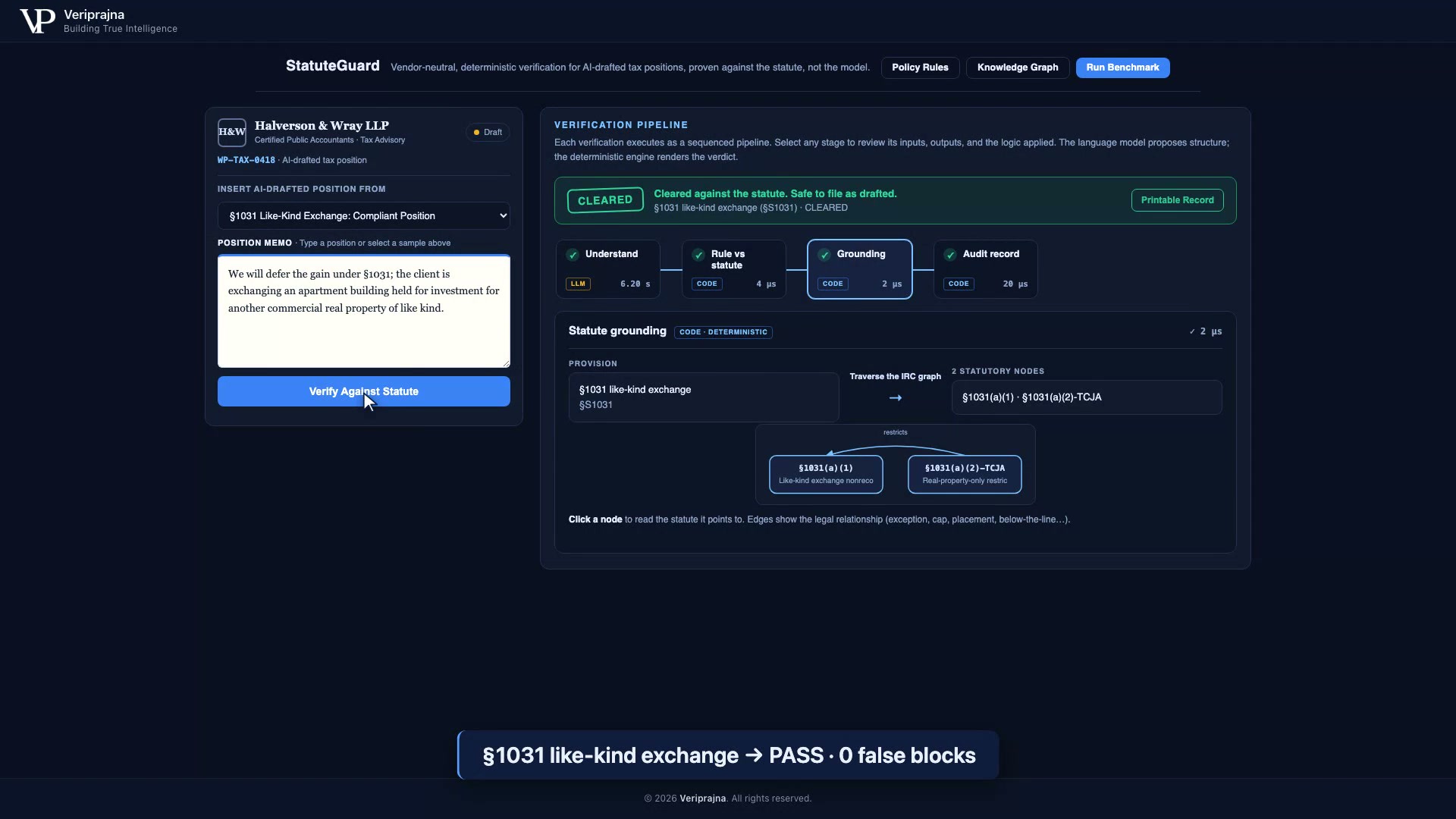Click the Audit record checkmark icon

pyautogui.click(x=951, y=255)
